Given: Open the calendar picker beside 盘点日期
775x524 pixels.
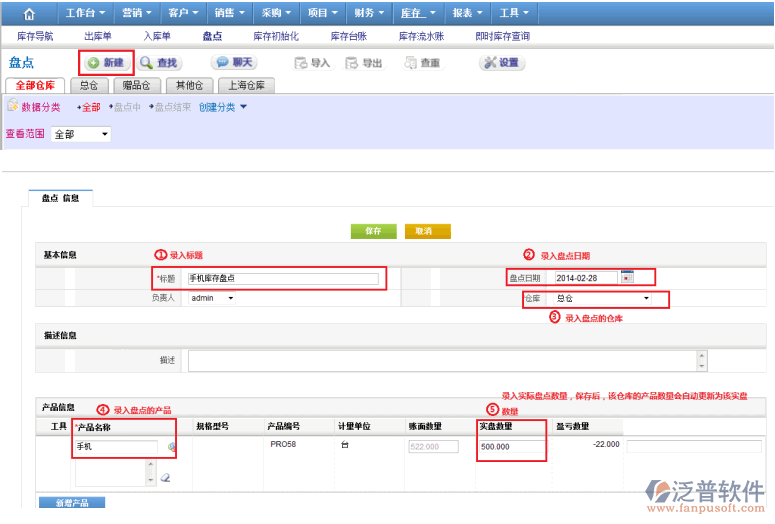Looking at the screenshot, I should click(627, 277).
